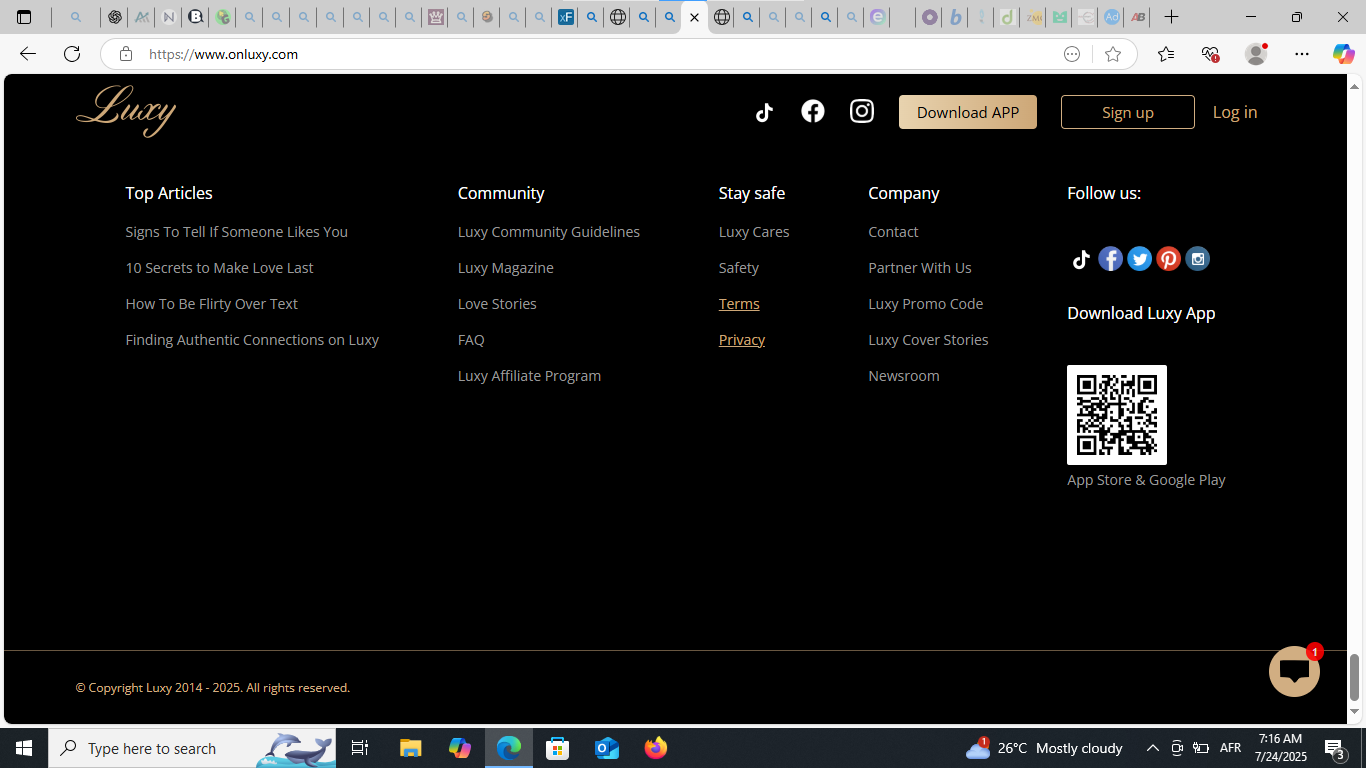The image size is (1366, 768).
Task: Open Browser essentials heart icon
Action: click(1210, 54)
